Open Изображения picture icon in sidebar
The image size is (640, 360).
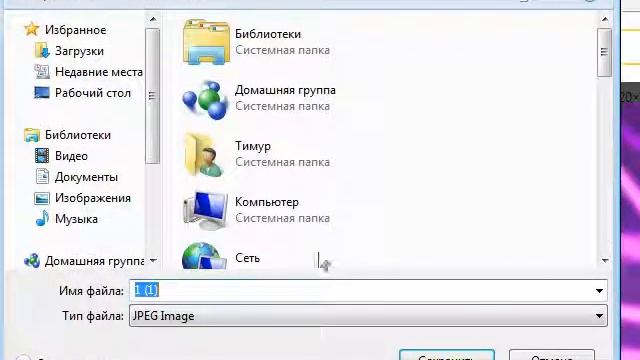pos(42,198)
